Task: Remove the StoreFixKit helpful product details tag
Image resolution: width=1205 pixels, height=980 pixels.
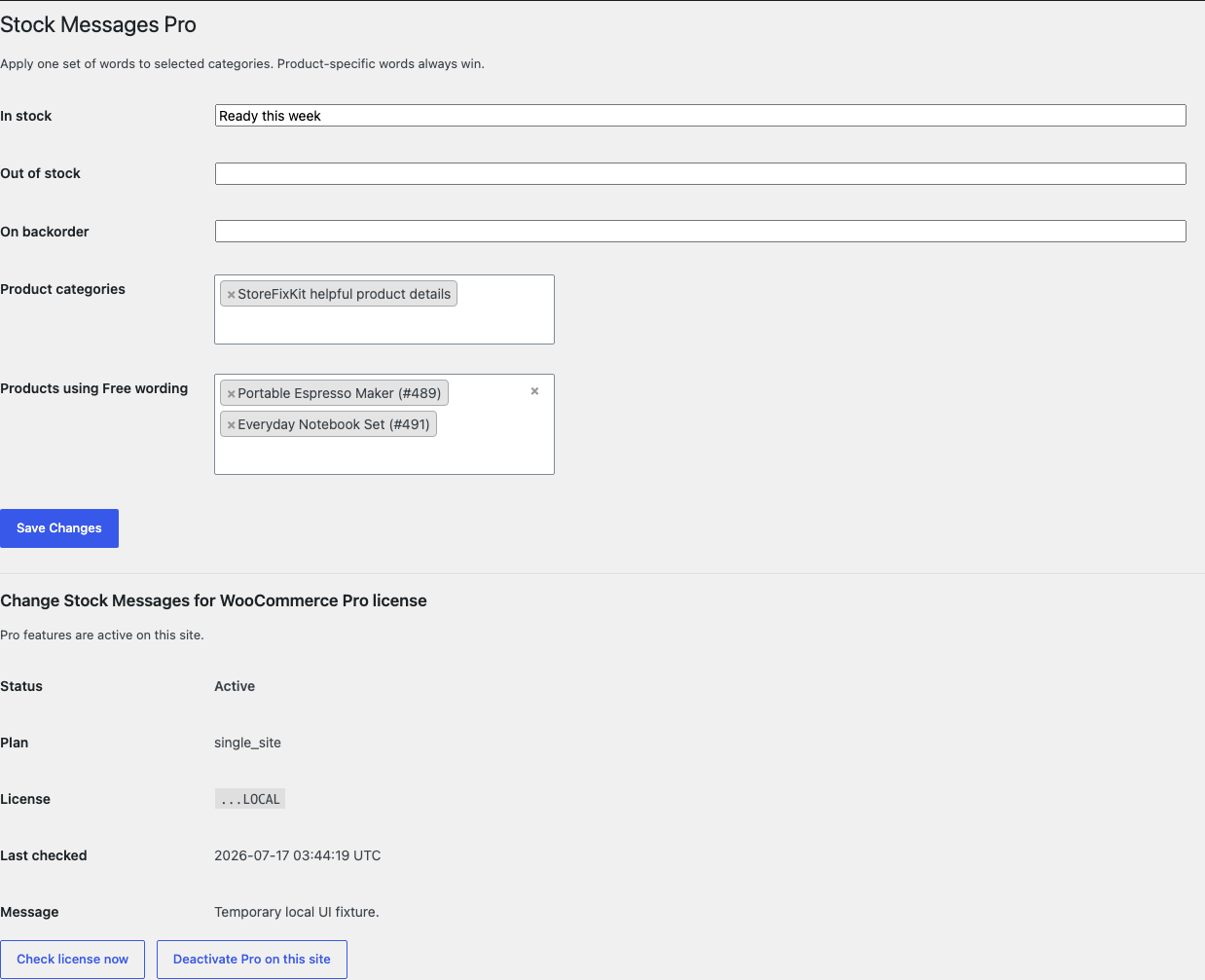Action: [231, 295]
